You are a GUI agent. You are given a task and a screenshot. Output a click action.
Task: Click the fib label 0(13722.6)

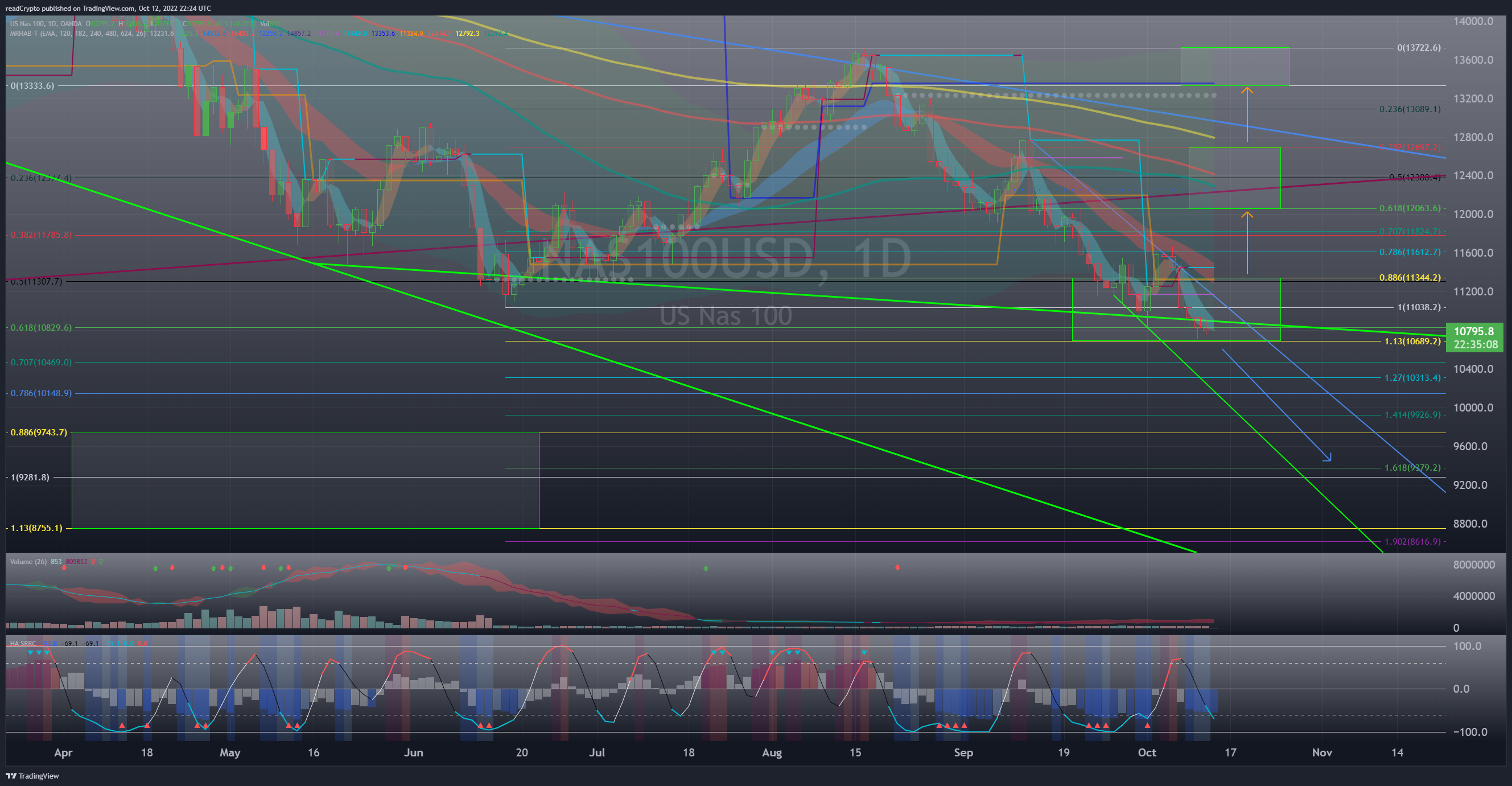click(1419, 48)
